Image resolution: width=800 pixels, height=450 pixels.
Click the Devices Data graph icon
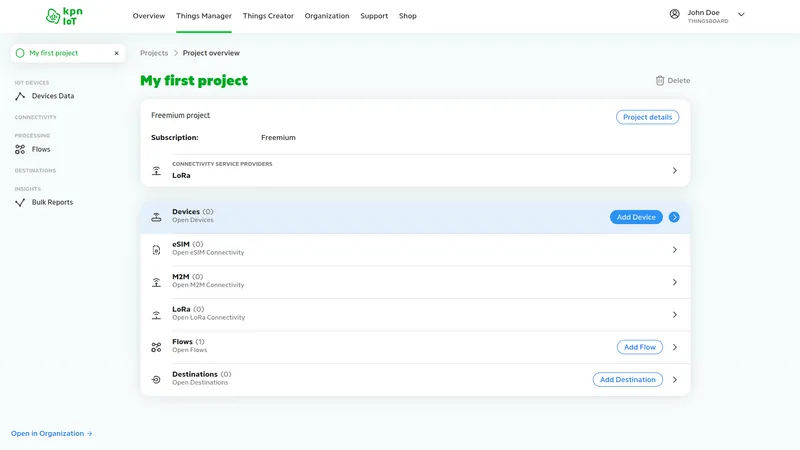coord(20,96)
